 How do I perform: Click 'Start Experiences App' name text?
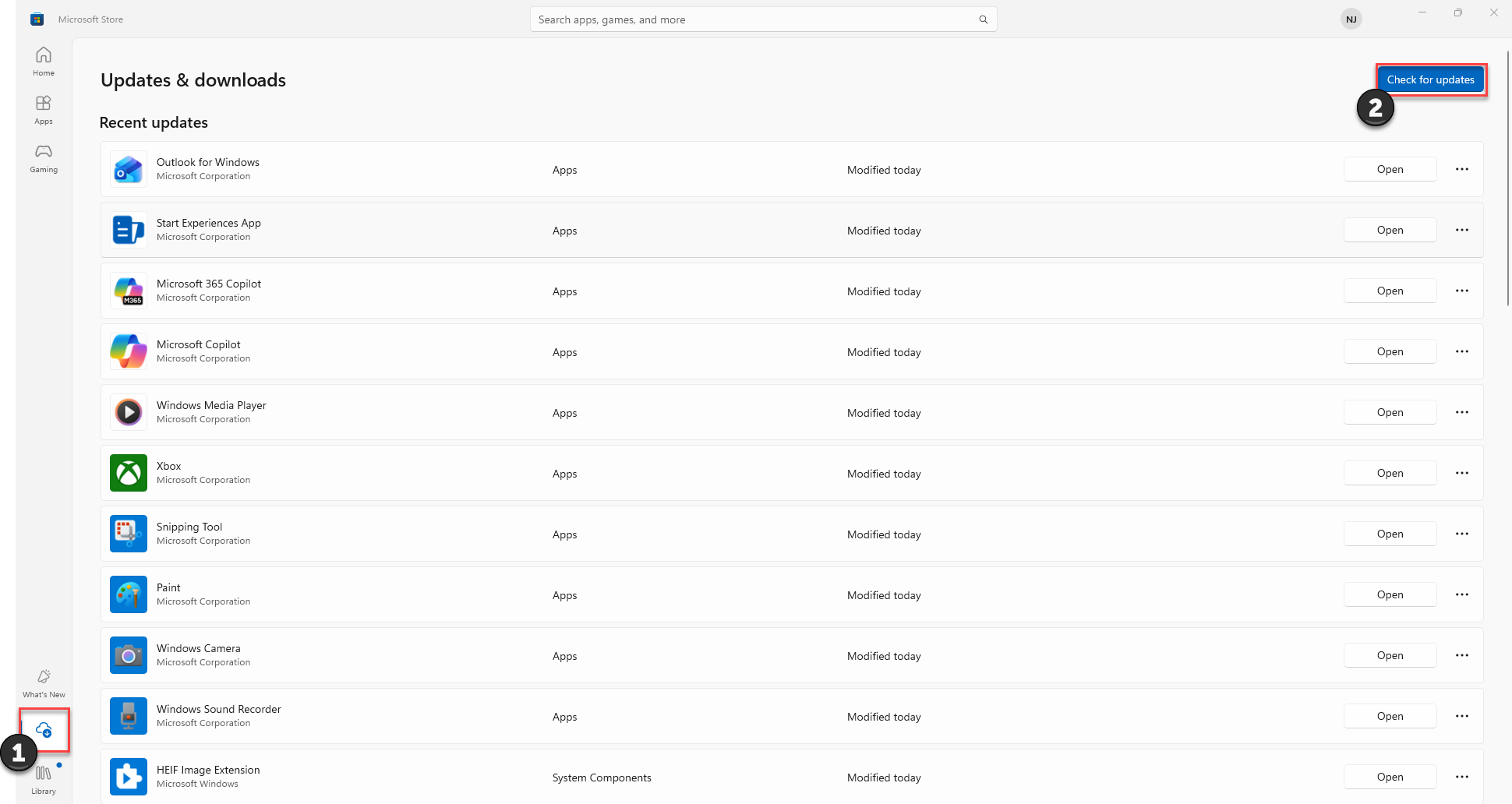(209, 223)
